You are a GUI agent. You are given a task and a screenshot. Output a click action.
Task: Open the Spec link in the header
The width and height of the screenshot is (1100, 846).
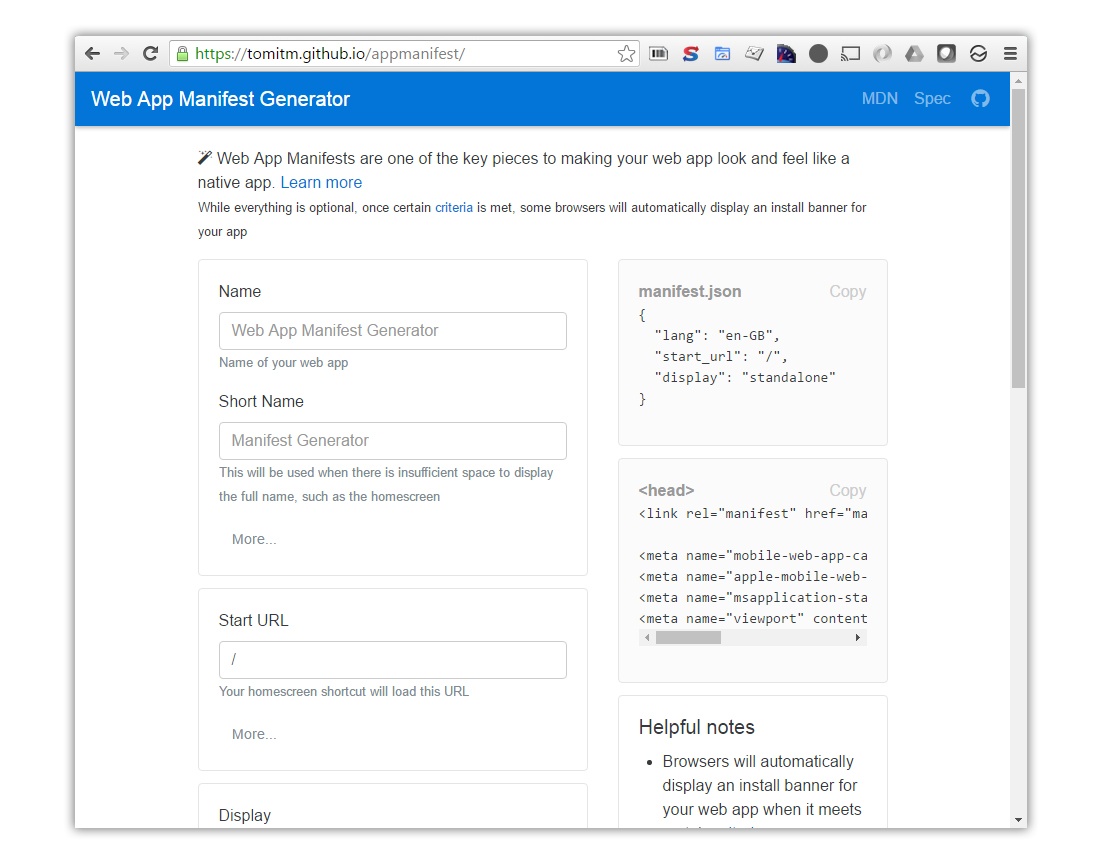pyautogui.click(x=932, y=98)
